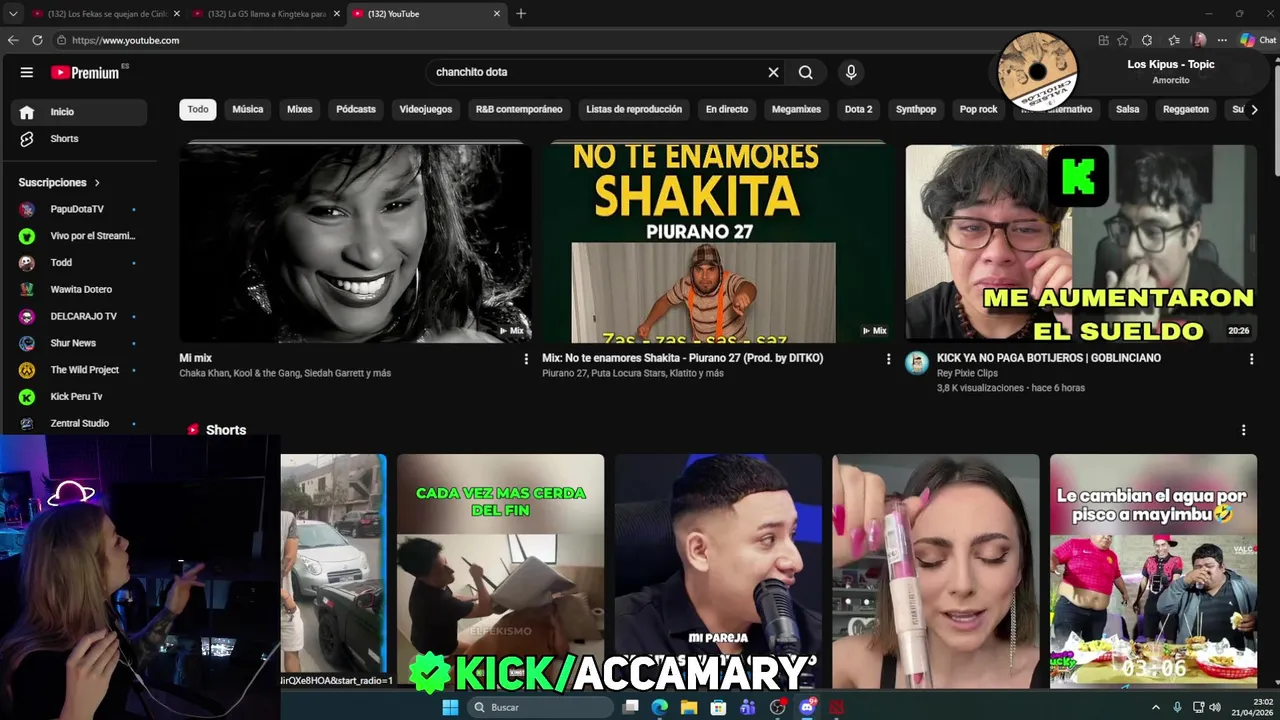
Task: Filter feed by Megamixes chip
Action: 797,109
